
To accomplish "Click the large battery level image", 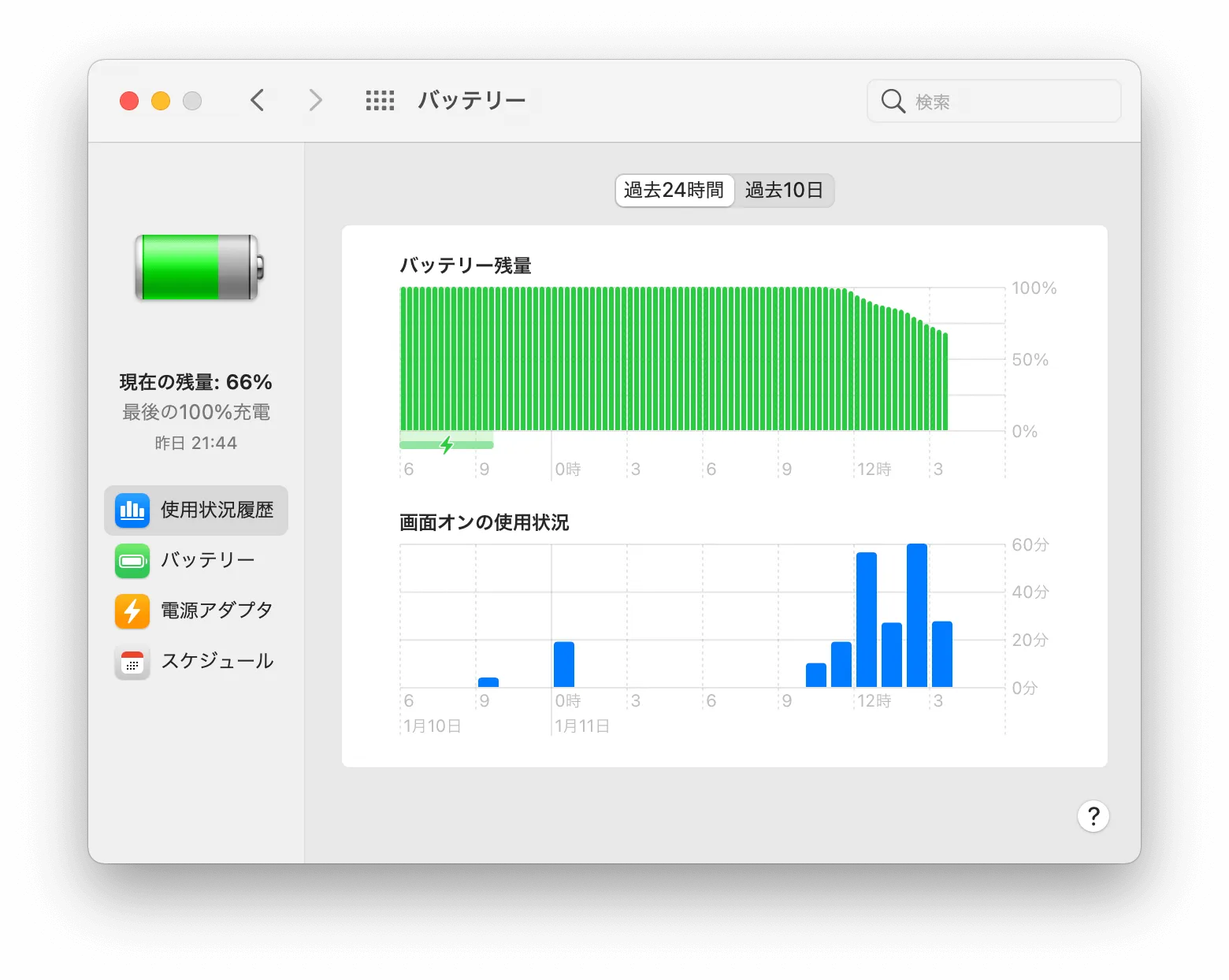I will [199, 268].
